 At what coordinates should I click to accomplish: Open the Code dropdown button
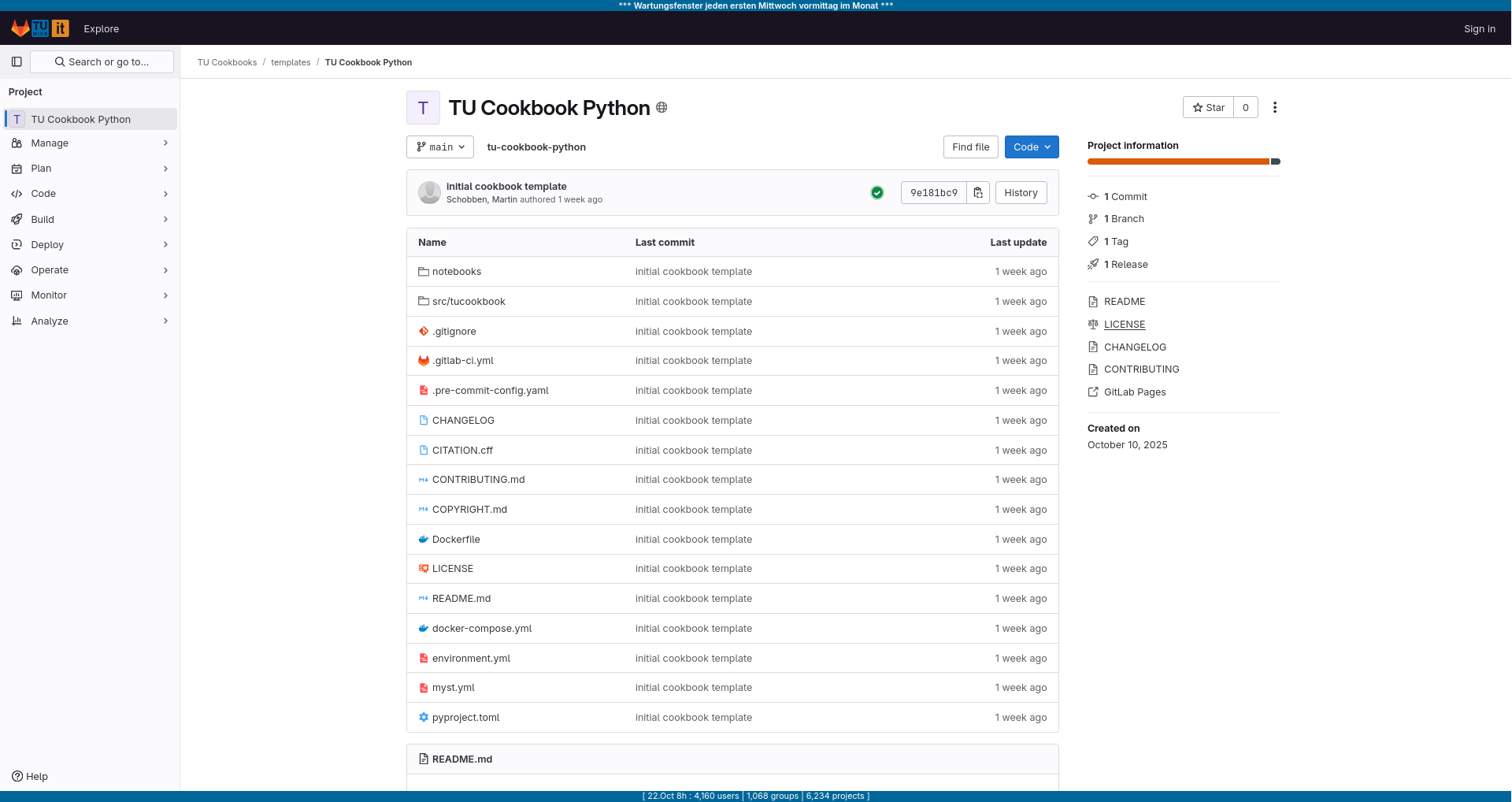(x=1032, y=147)
